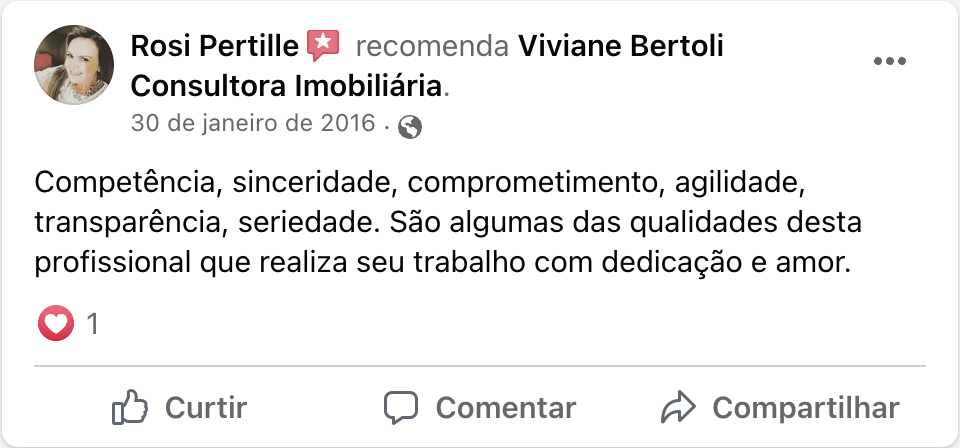Image resolution: width=960 pixels, height=448 pixels.
Task: Click the thumbs-up icon beside Curtir
Action: click(x=130, y=407)
